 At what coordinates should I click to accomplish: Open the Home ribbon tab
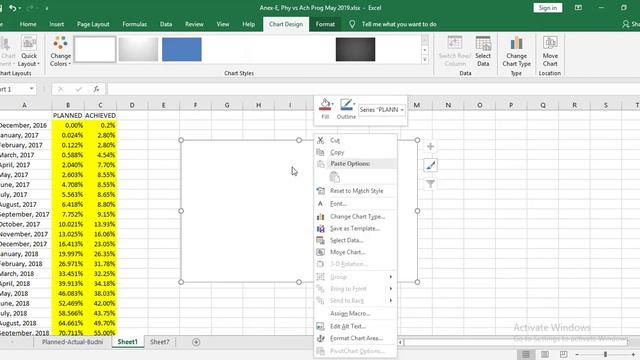28,24
